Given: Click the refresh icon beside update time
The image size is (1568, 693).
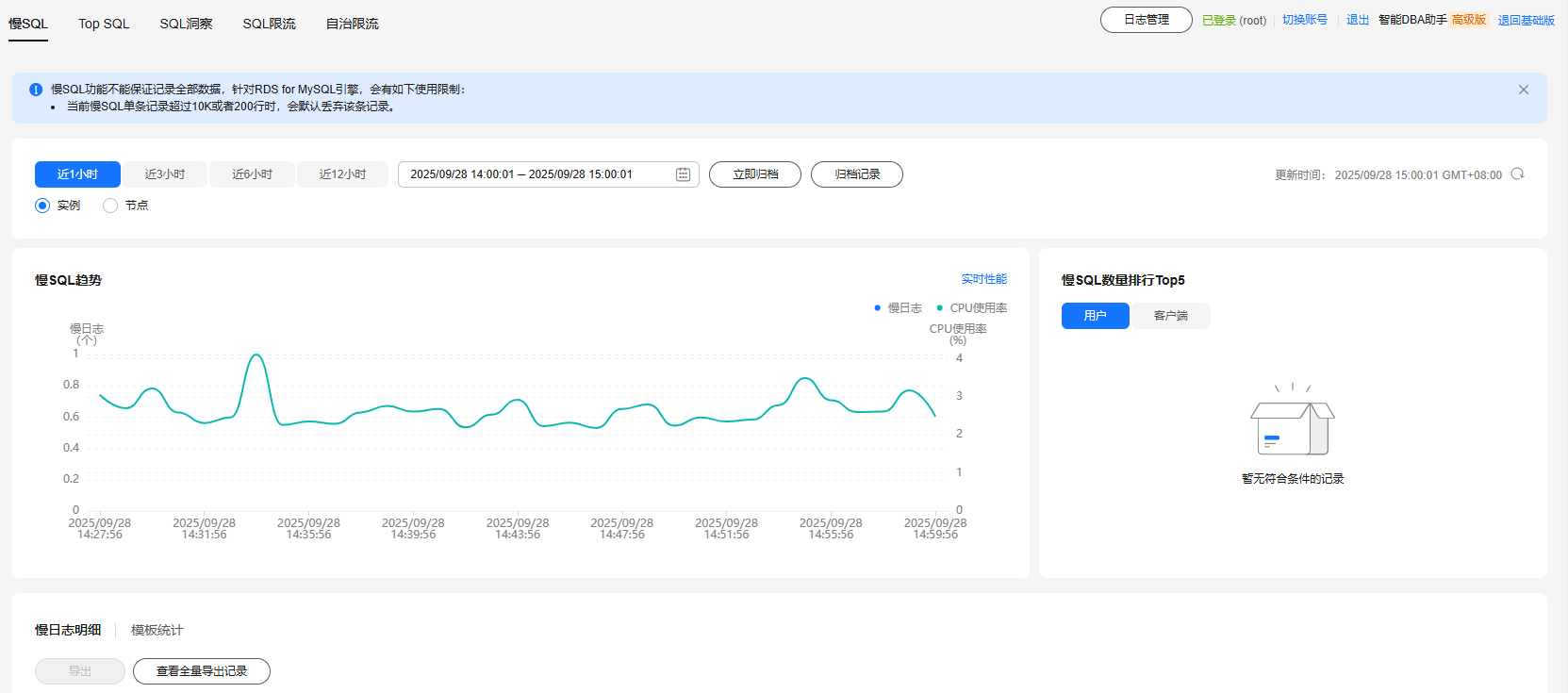Looking at the screenshot, I should pyautogui.click(x=1517, y=174).
